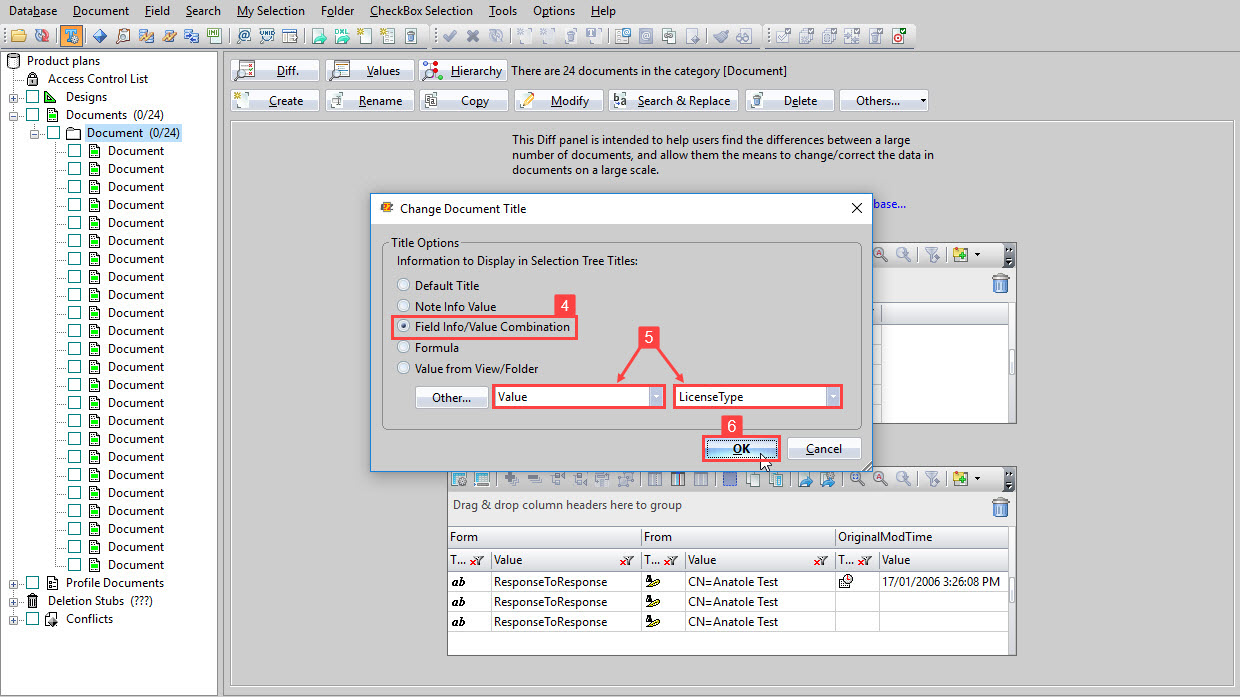The image size is (1240, 697).
Task: Click the Rename button
Action: click(368, 100)
